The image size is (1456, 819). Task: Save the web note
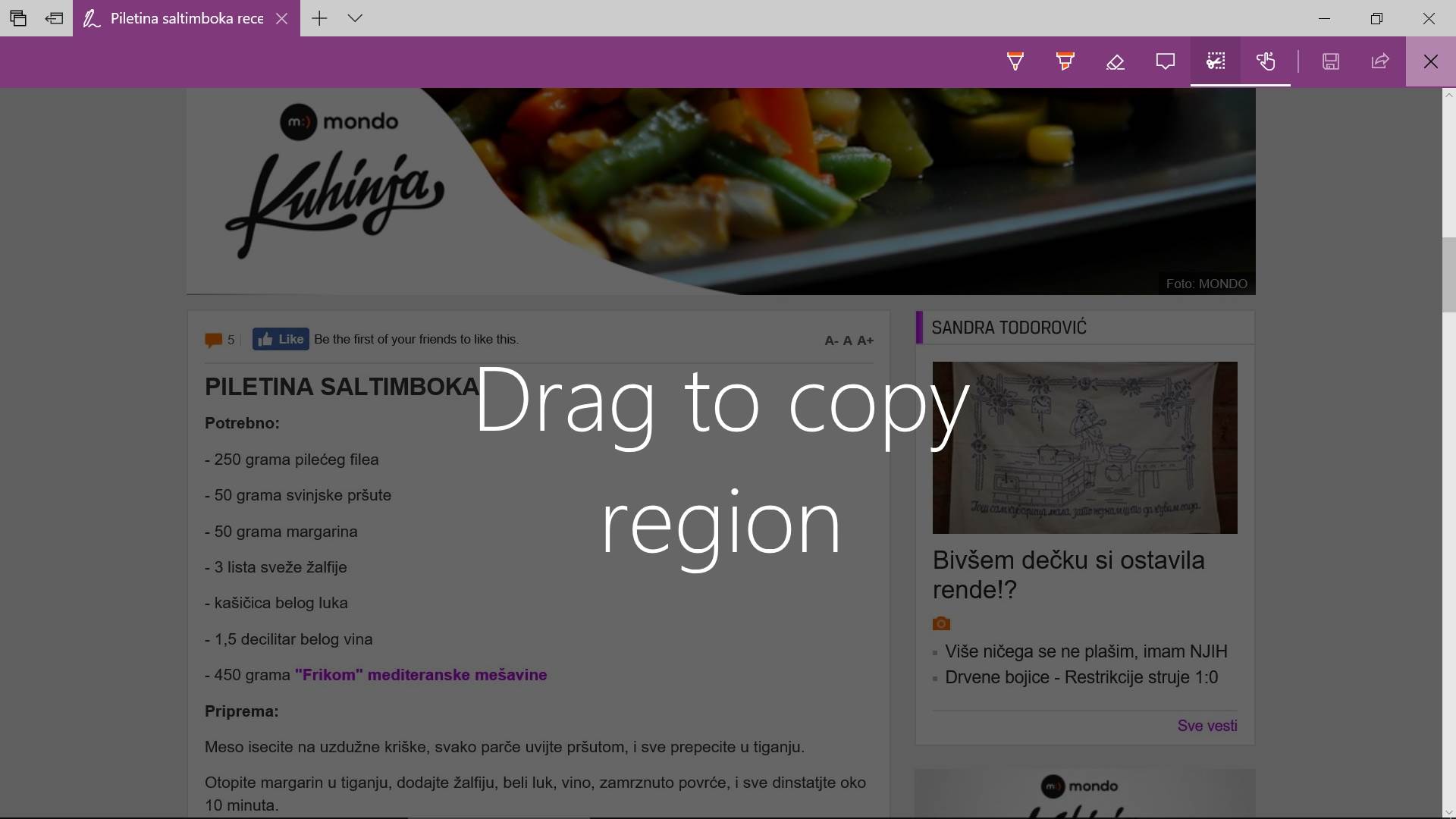point(1330,61)
